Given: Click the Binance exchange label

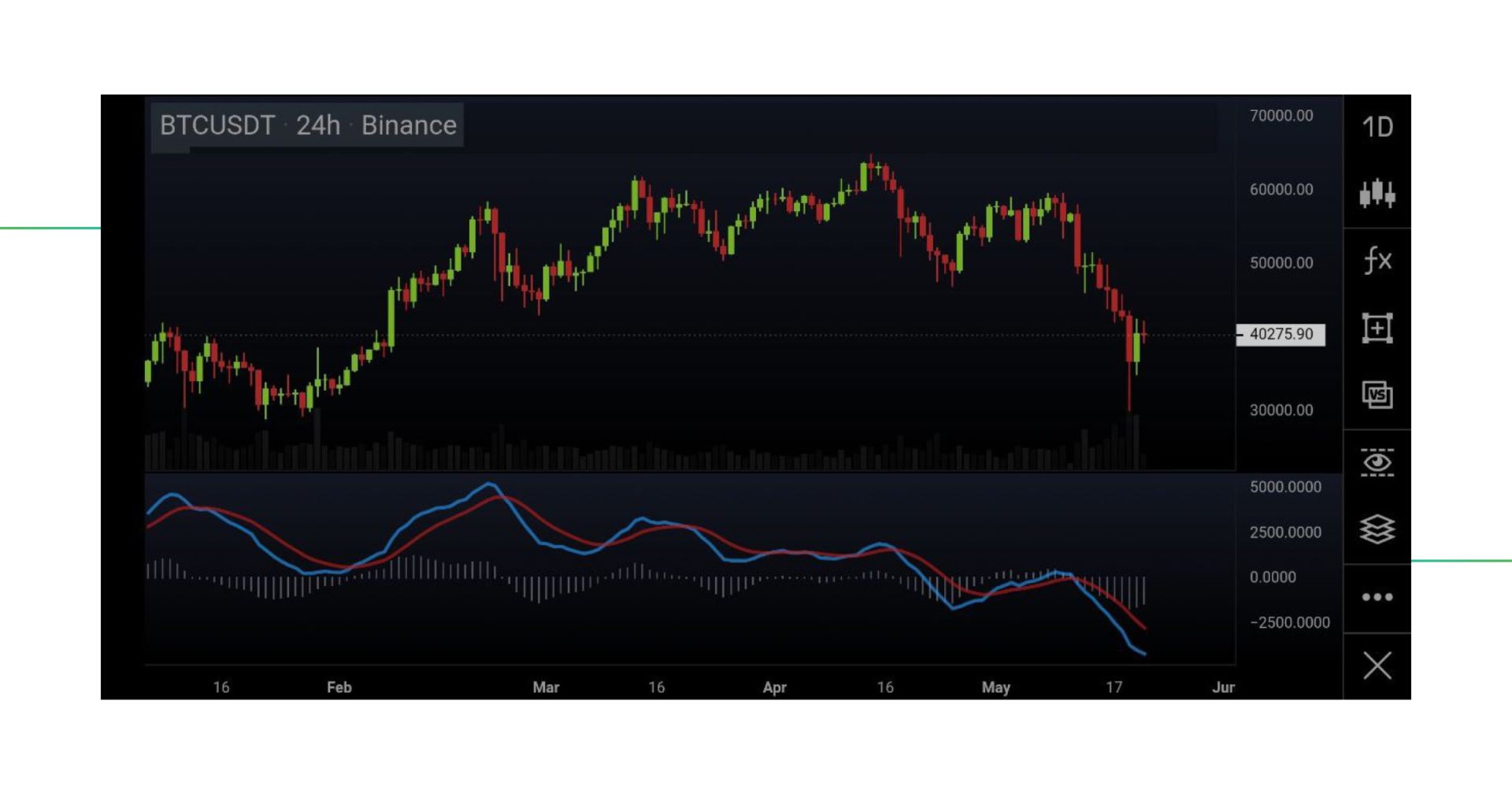Looking at the screenshot, I should click(x=408, y=124).
